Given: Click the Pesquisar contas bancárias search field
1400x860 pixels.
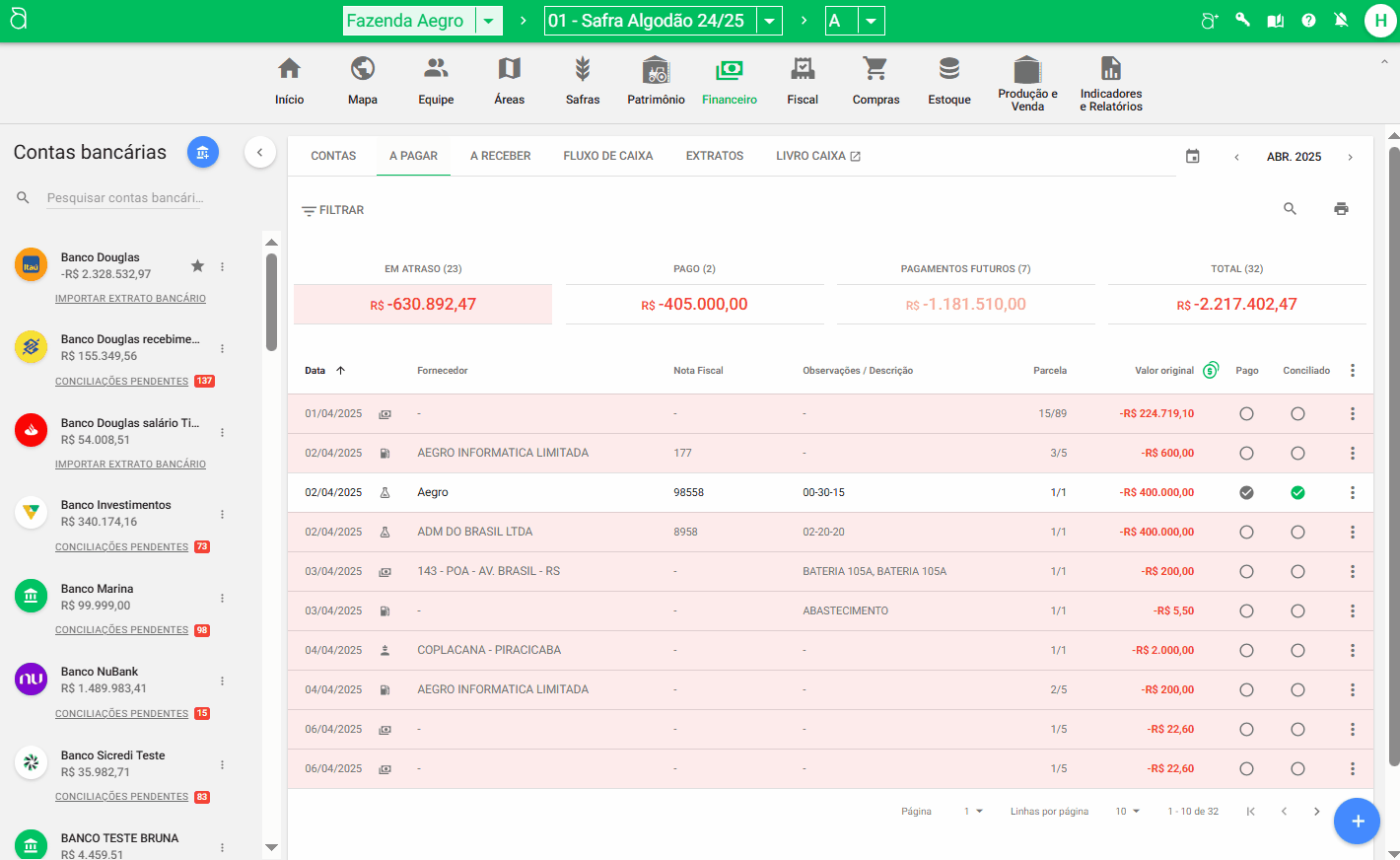Looking at the screenshot, I should pyautogui.click(x=125, y=198).
